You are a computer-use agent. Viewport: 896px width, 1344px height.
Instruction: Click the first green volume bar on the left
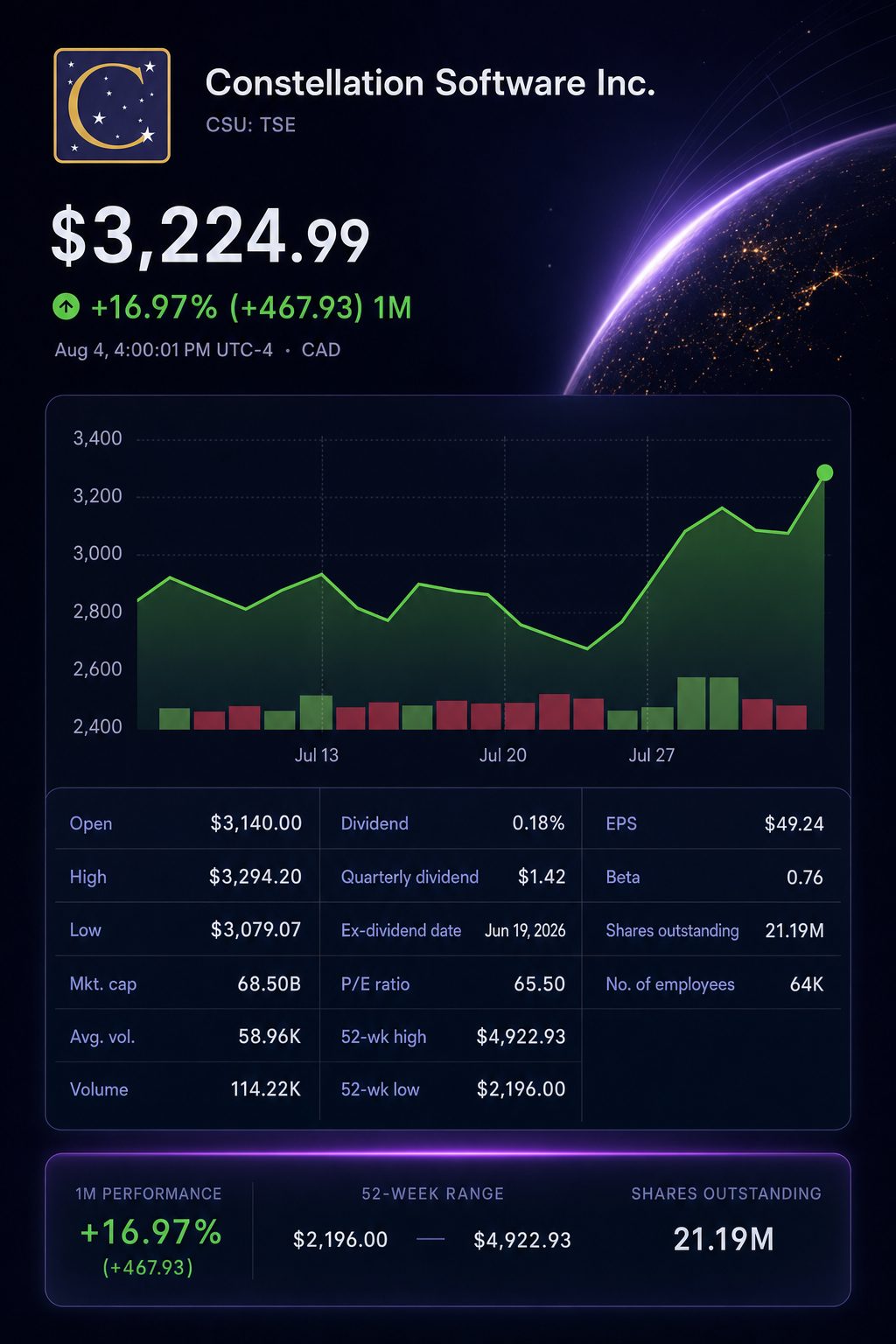pyautogui.click(x=174, y=719)
